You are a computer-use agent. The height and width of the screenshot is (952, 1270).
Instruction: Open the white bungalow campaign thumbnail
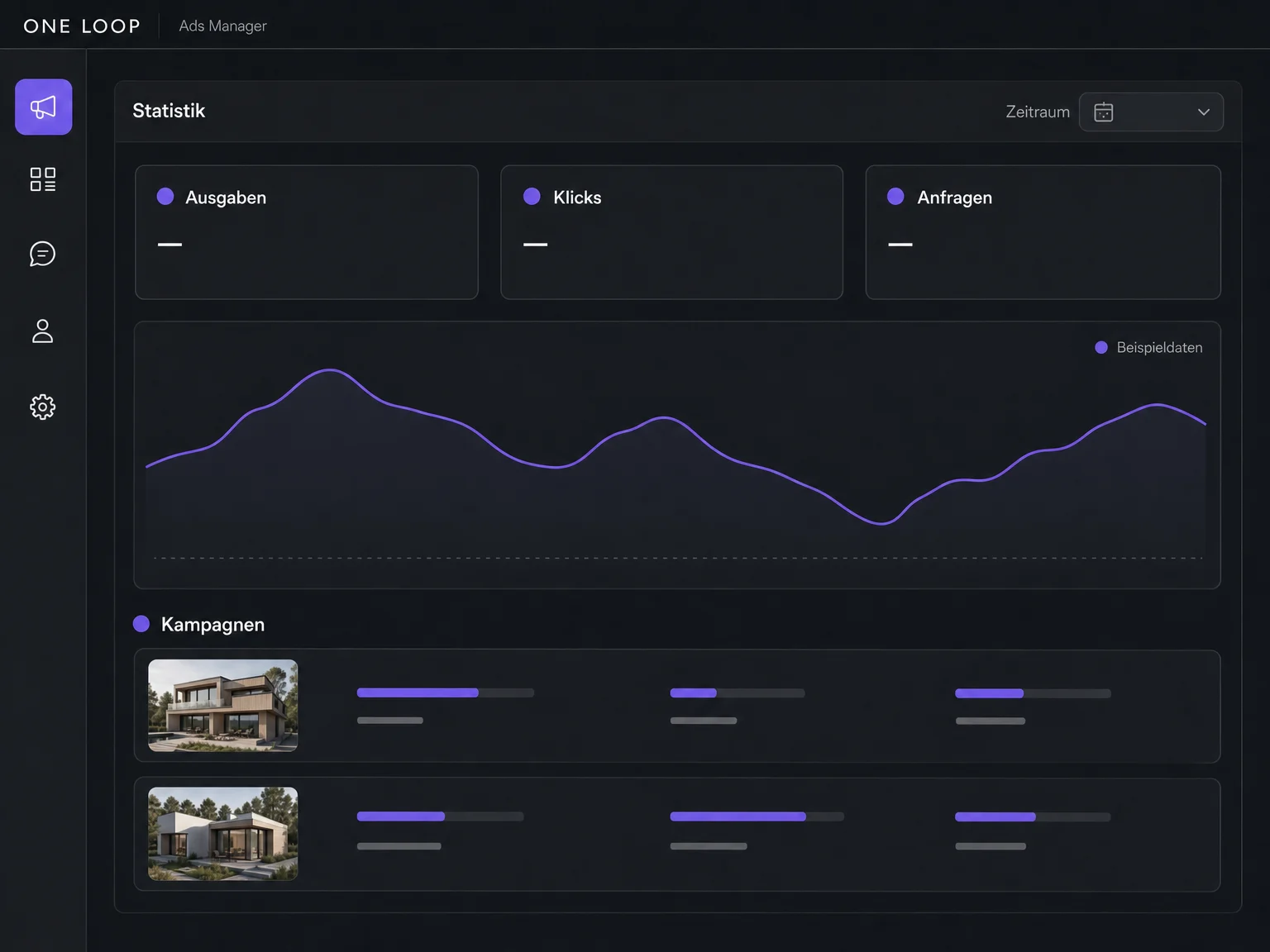(223, 834)
